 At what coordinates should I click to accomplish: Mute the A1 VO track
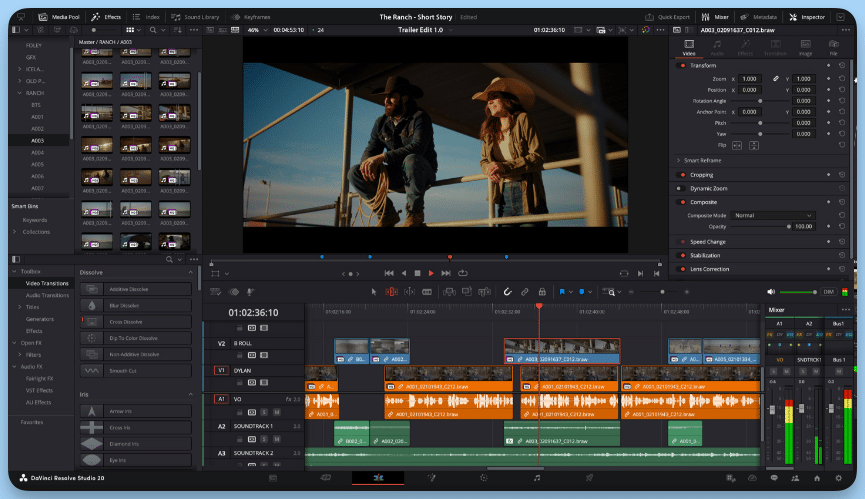tap(277, 412)
